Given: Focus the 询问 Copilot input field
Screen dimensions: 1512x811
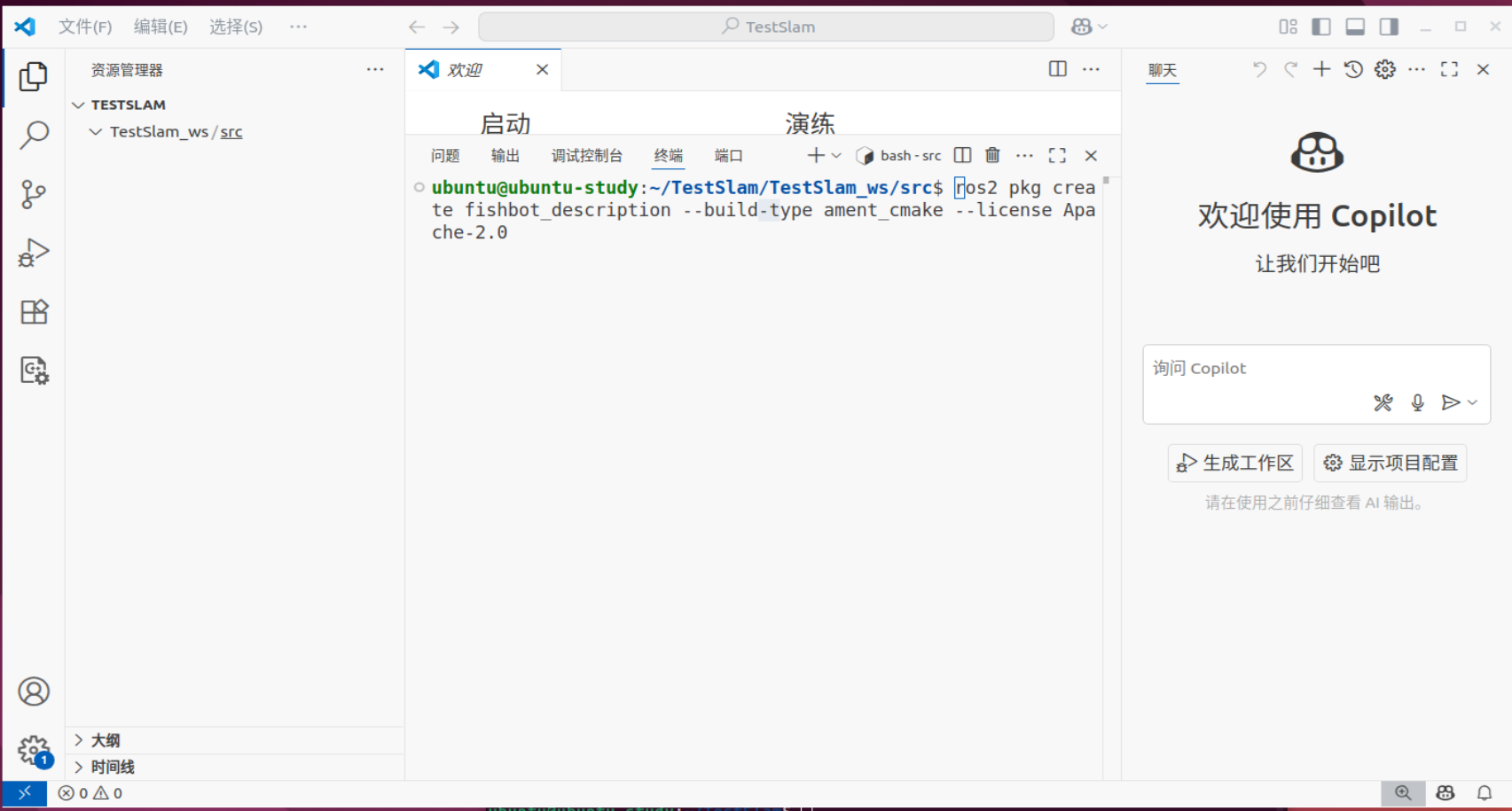Looking at the screenshot, I should pyautogui.click(x=1316, y=369).
